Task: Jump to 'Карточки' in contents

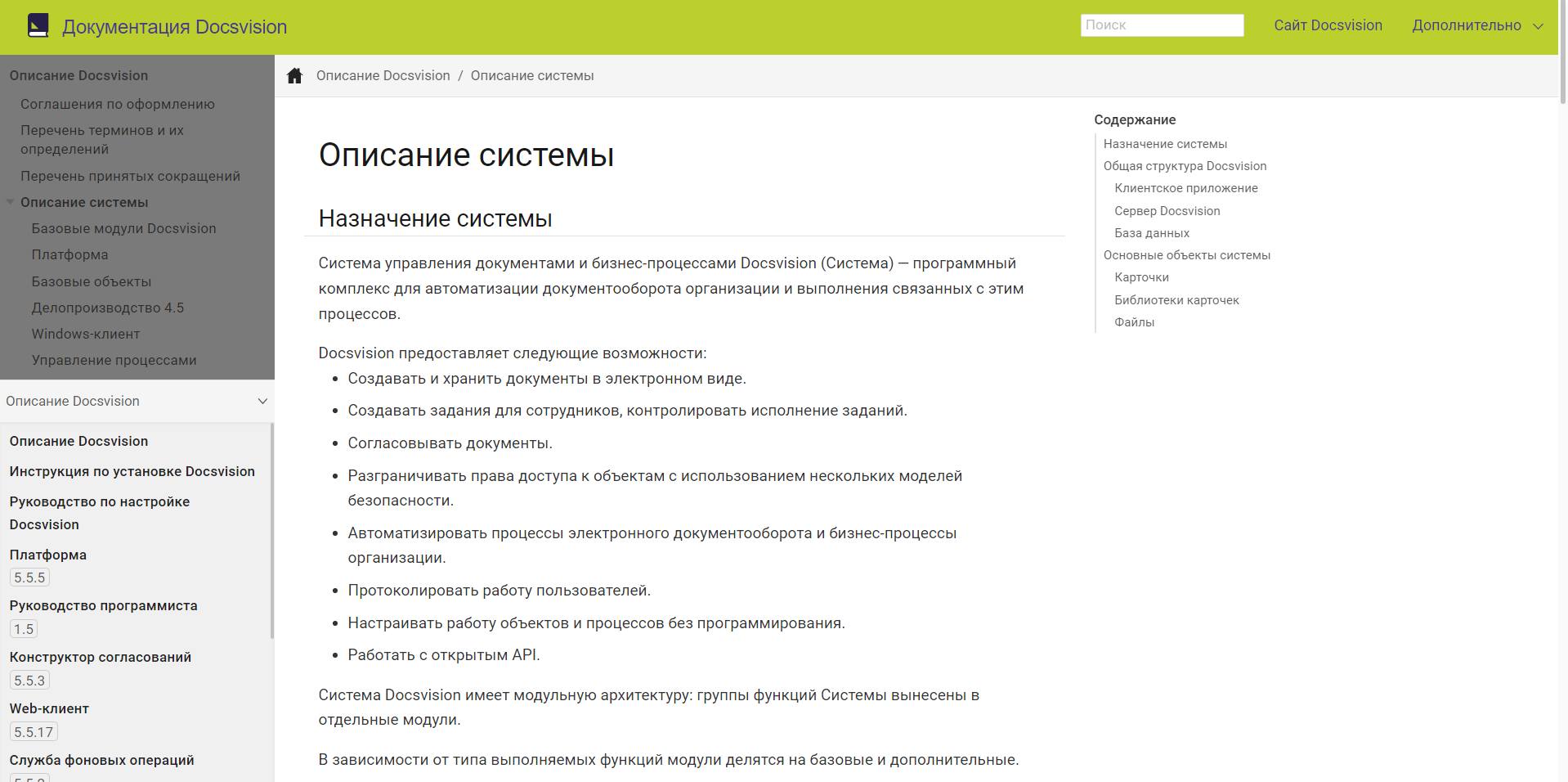Action: pos(1141,277)
